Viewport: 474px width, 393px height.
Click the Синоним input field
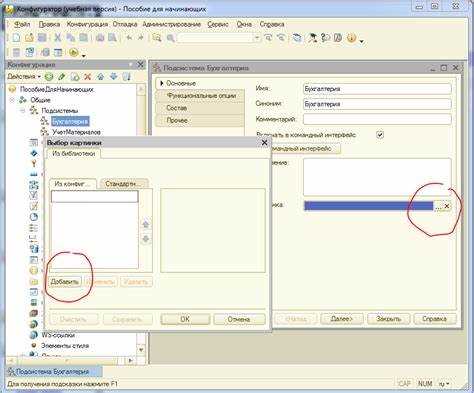tap(377, 104)
